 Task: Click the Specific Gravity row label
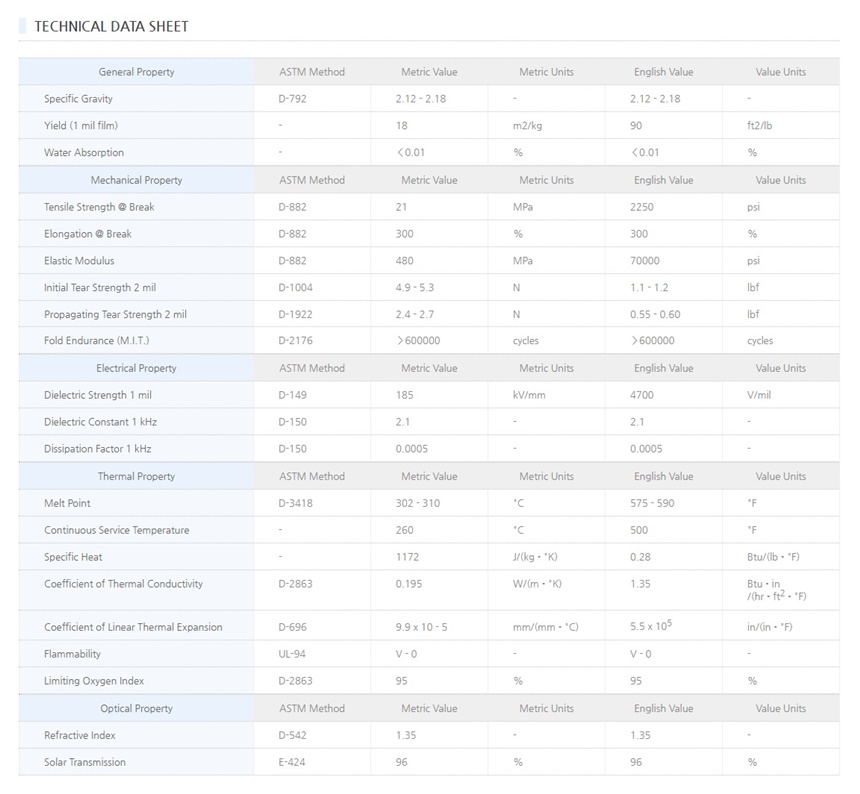tap(78, 99)
